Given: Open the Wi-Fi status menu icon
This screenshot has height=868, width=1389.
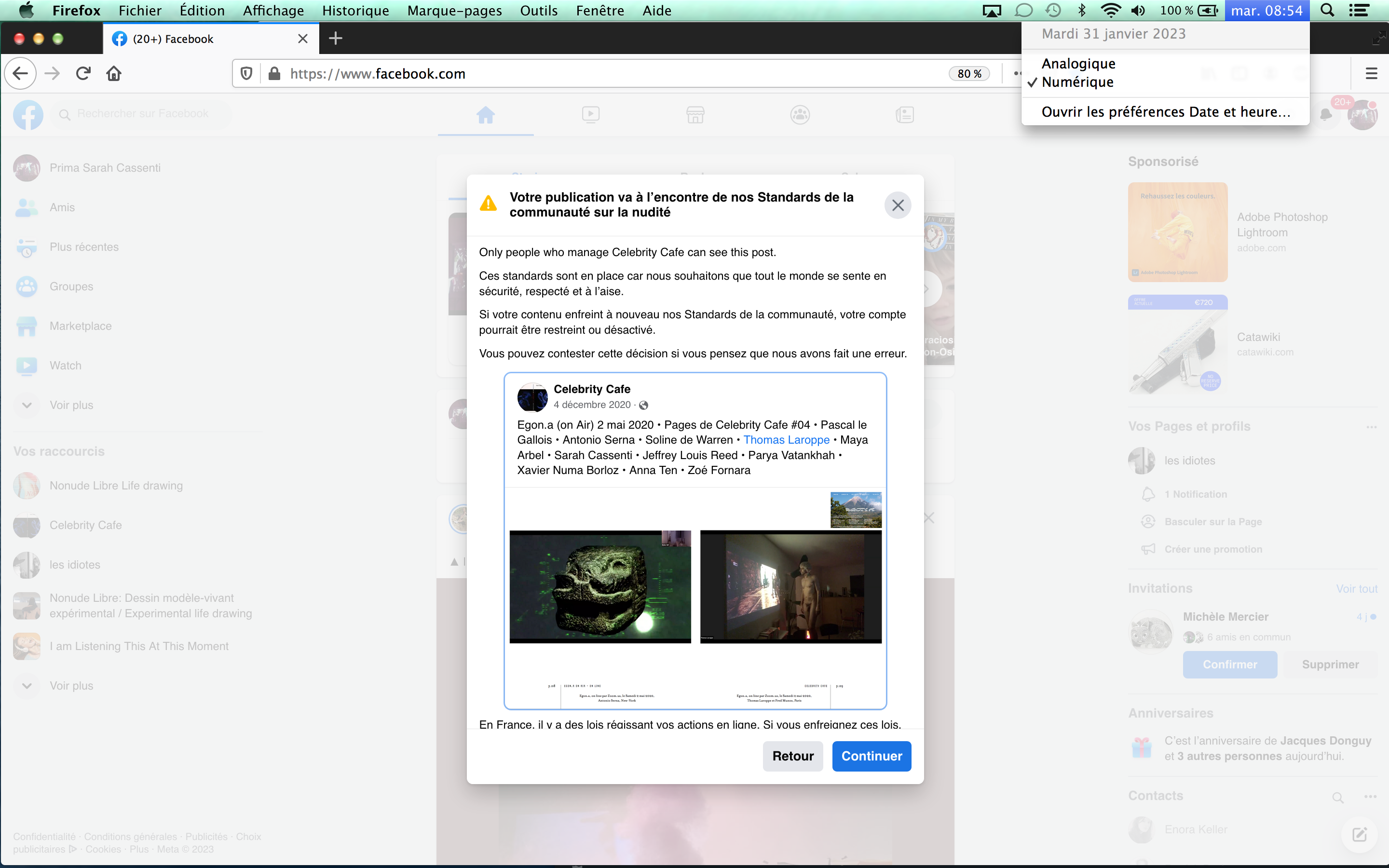Looking at the screenshot, I should click(x=1111, y=10).
